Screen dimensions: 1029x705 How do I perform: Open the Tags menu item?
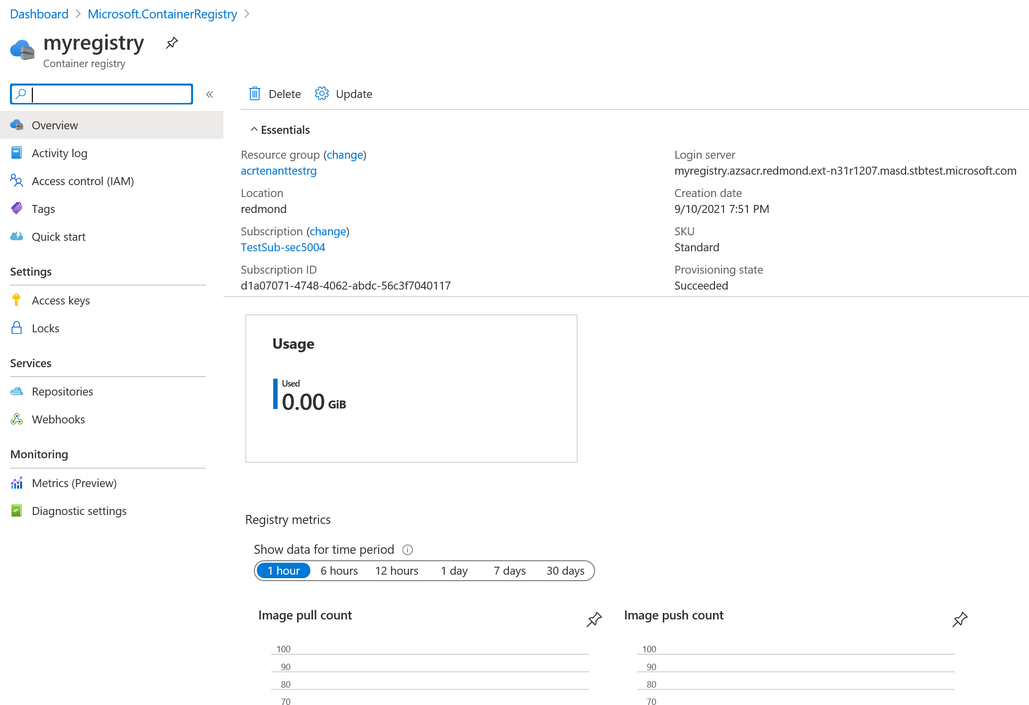pos(112,209)
